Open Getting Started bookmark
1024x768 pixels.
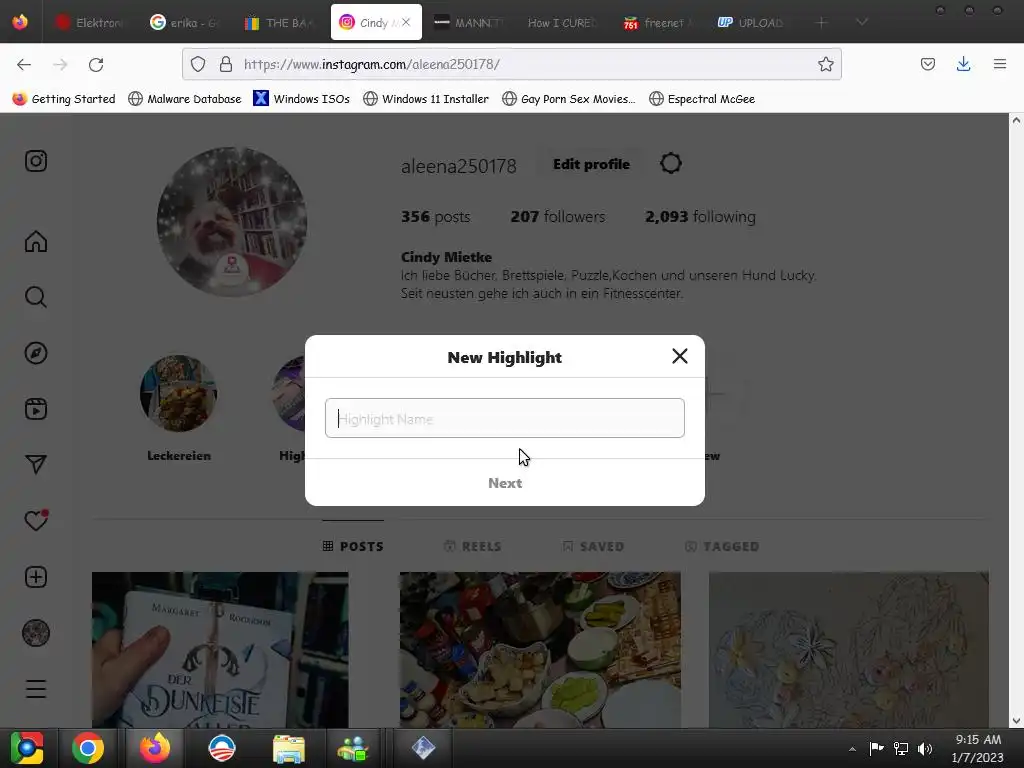[x=64, y=99]
